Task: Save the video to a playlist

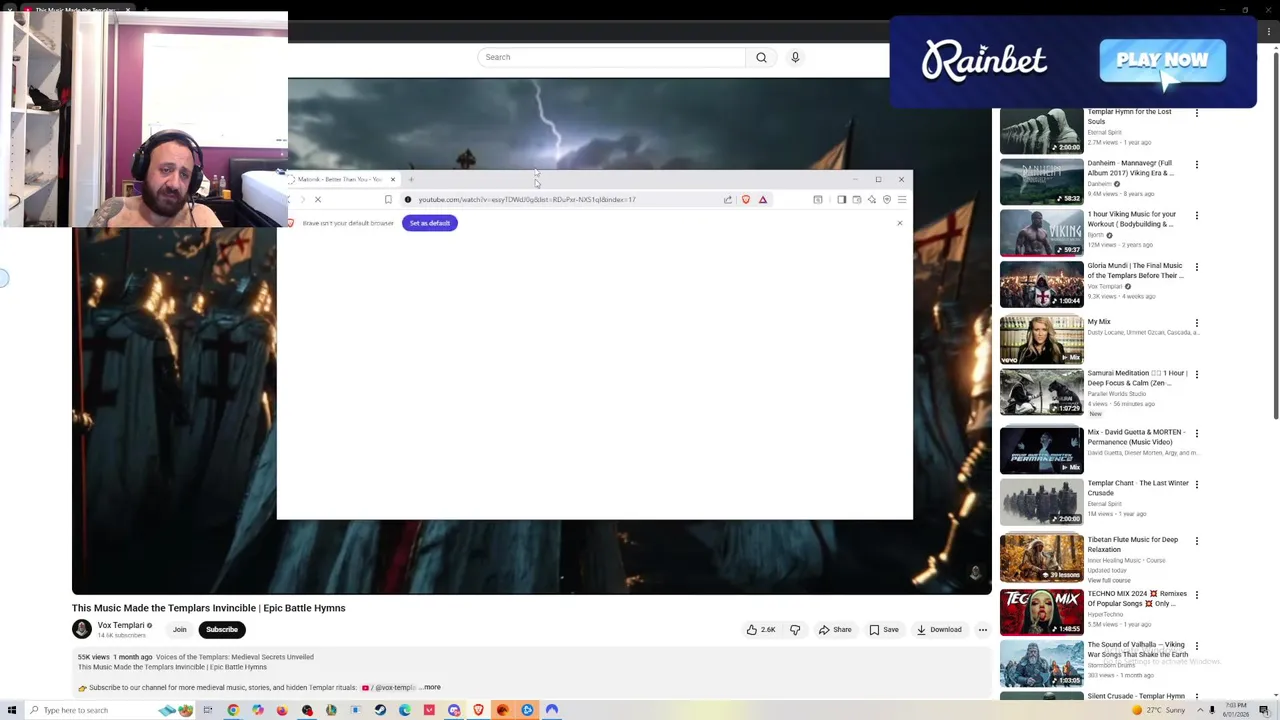Action: [x=884, y=630]
